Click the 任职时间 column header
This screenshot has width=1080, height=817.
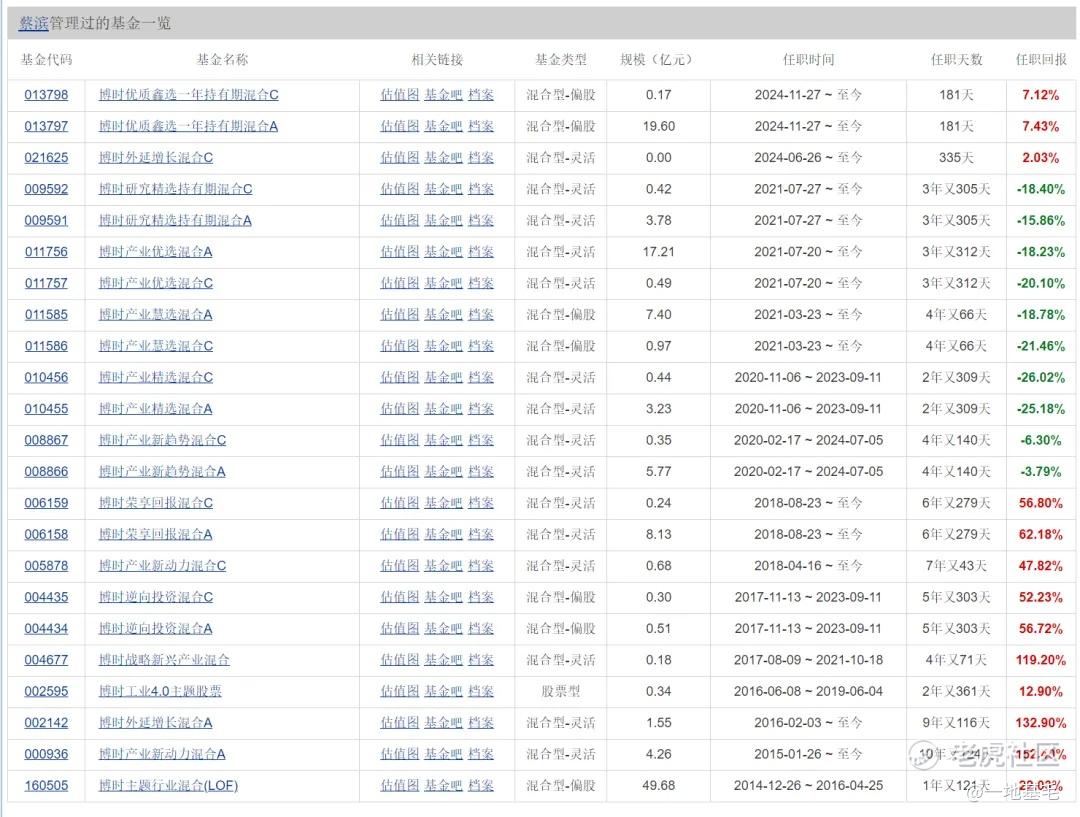808,60
